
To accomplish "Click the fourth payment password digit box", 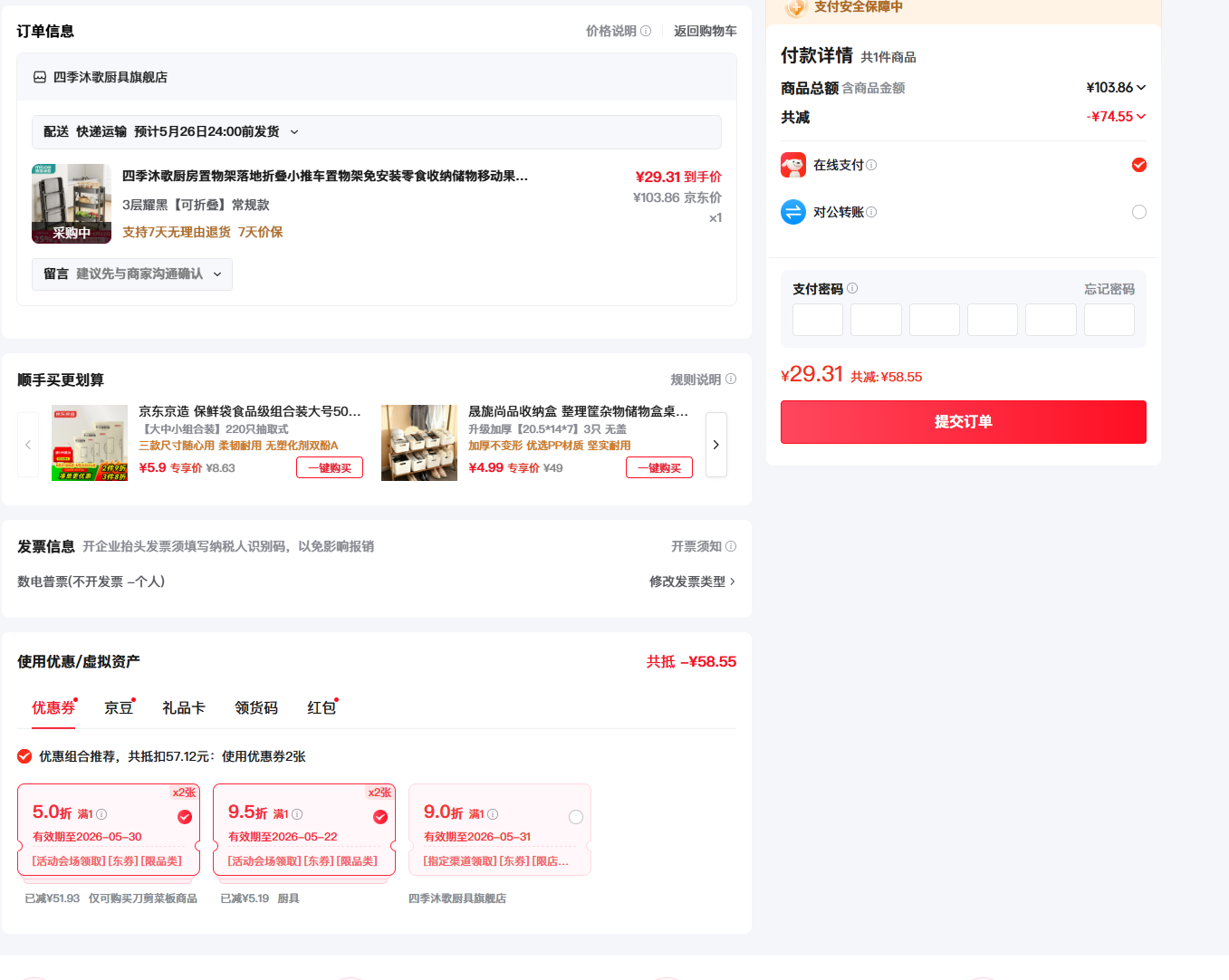I will (993, 320).
